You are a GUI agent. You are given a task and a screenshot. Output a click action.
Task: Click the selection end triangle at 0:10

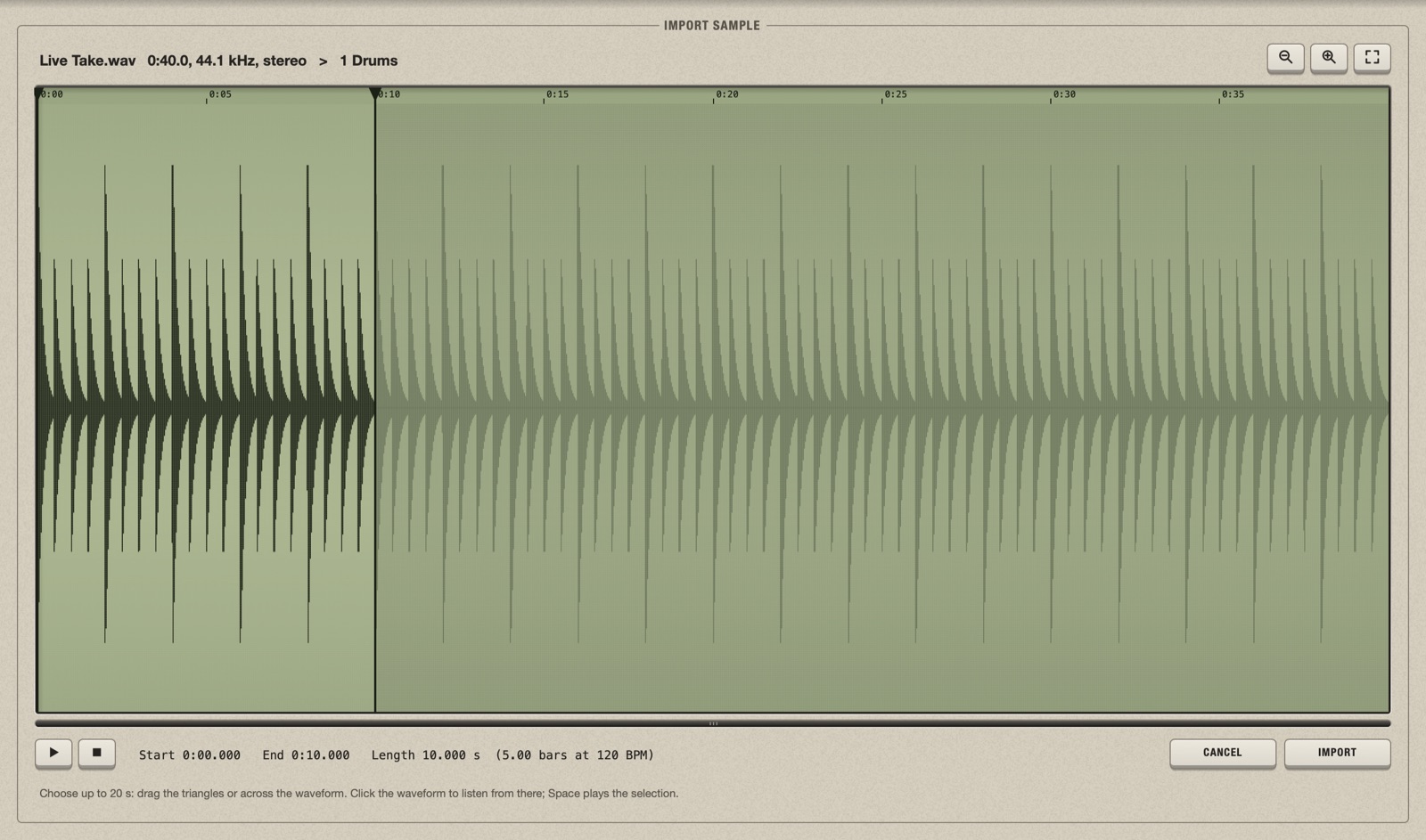pos(375,93)
